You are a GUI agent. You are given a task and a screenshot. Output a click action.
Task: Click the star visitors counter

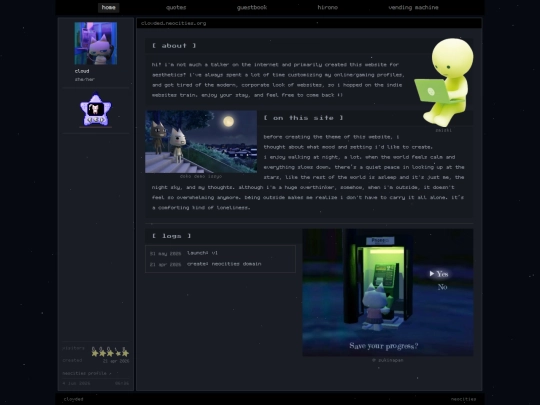click(110, 352)
